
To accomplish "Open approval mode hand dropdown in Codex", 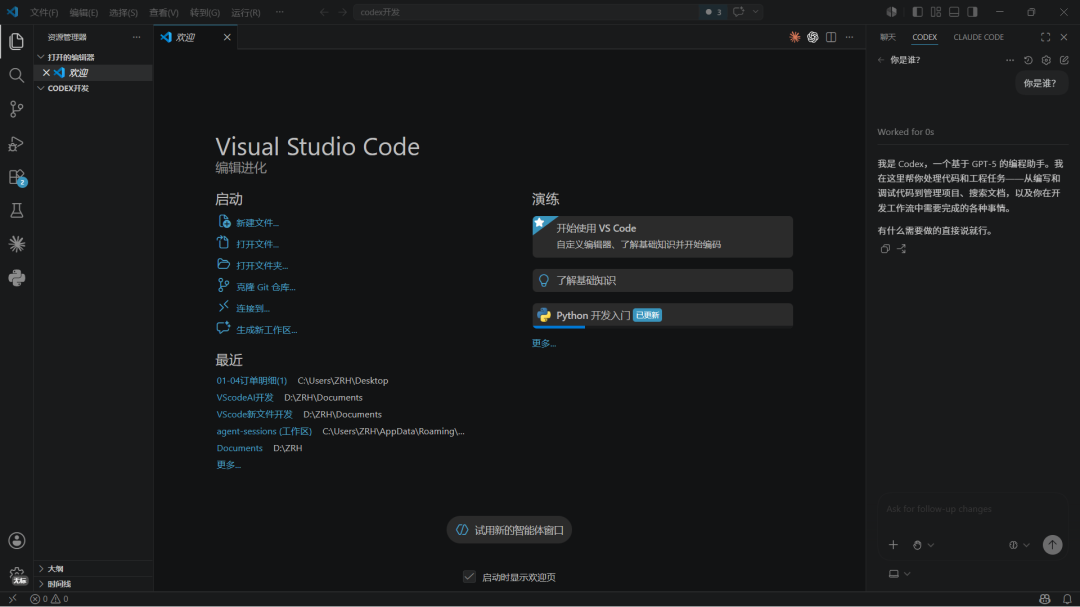I will (x=923, y=545).
